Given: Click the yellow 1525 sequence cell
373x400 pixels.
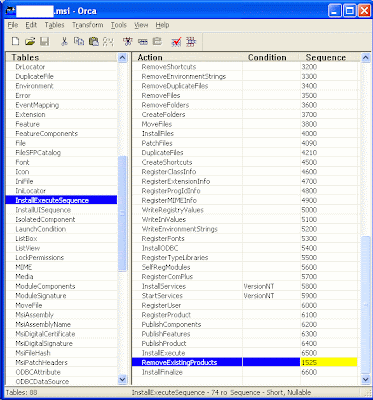Looking at the screenshot, I should click(x=329, y=362).
